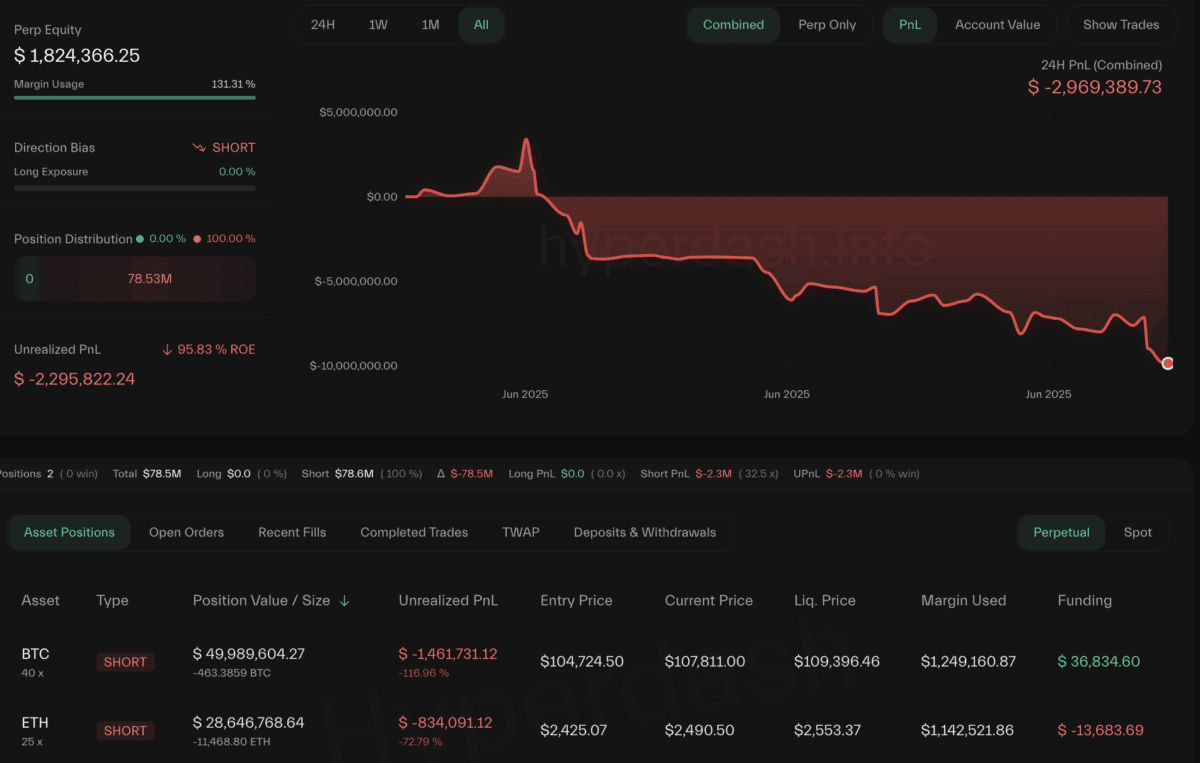Click BTC funding value $ 36,834.60
This screenshot has height=763, width=1200.
[1099, 662]
